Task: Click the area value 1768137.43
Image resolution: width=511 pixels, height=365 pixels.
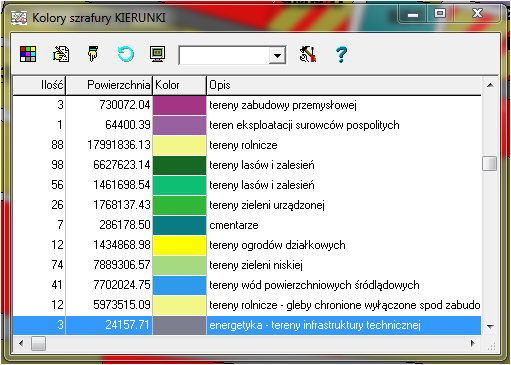Action: (x=122, y=205)
